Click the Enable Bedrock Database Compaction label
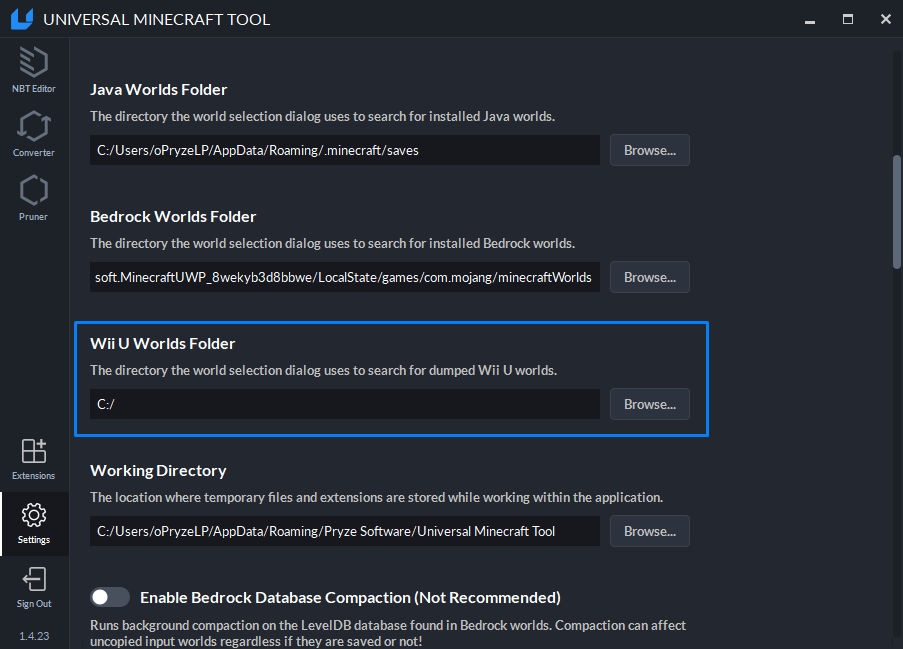The image size is (903, 649). (350, 598)
